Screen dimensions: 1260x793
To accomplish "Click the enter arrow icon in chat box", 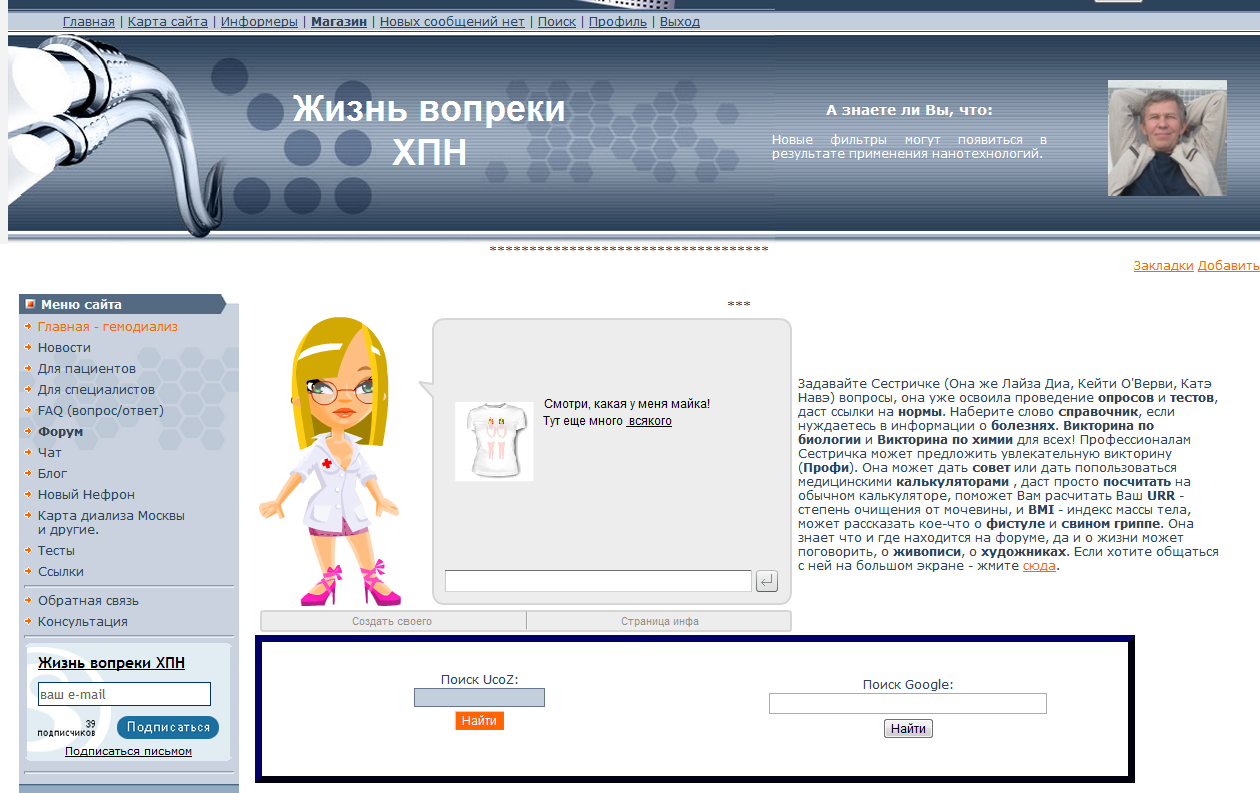I will coord(766,581).
